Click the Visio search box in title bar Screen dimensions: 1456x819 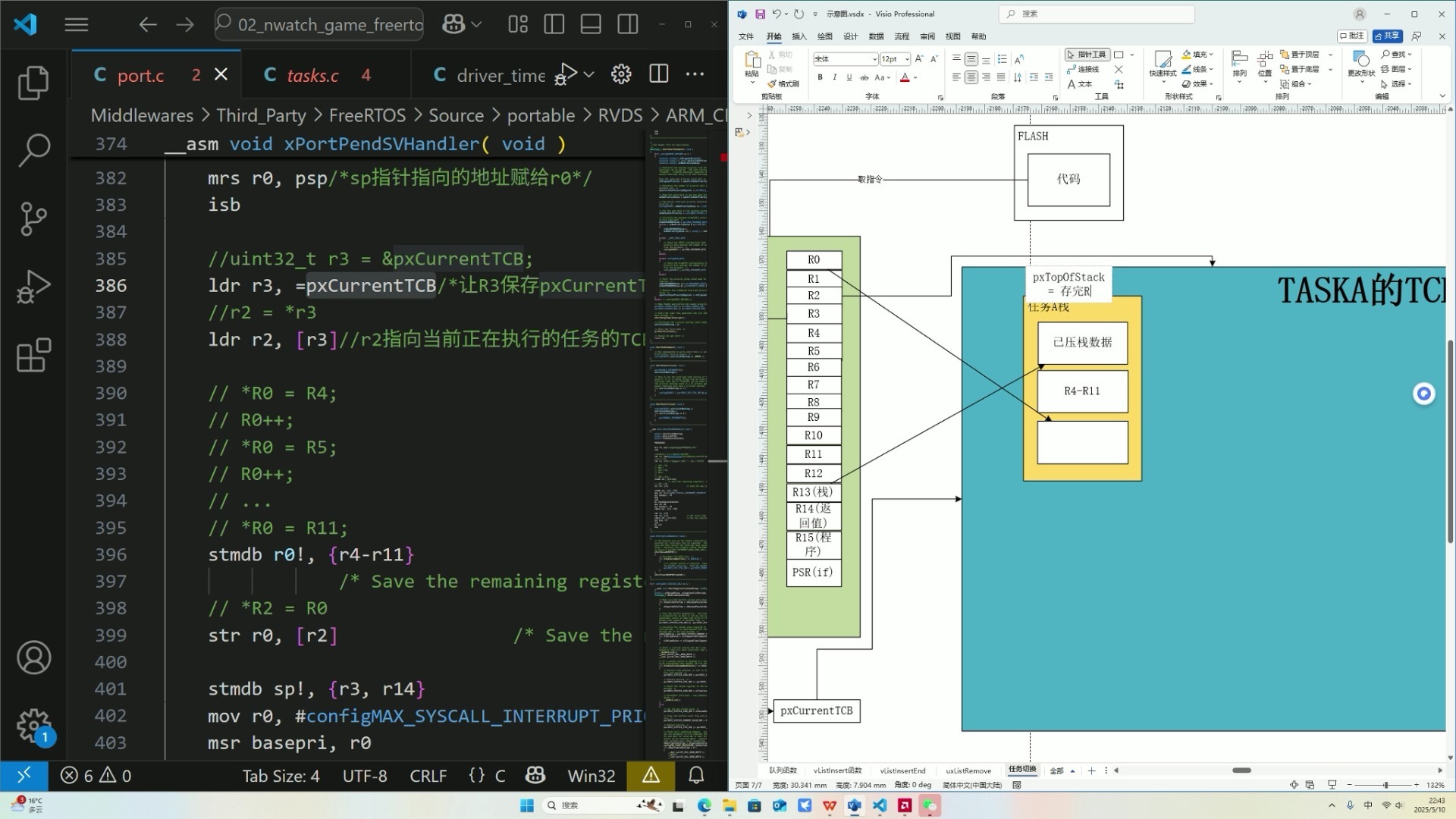coord(1097,14)
